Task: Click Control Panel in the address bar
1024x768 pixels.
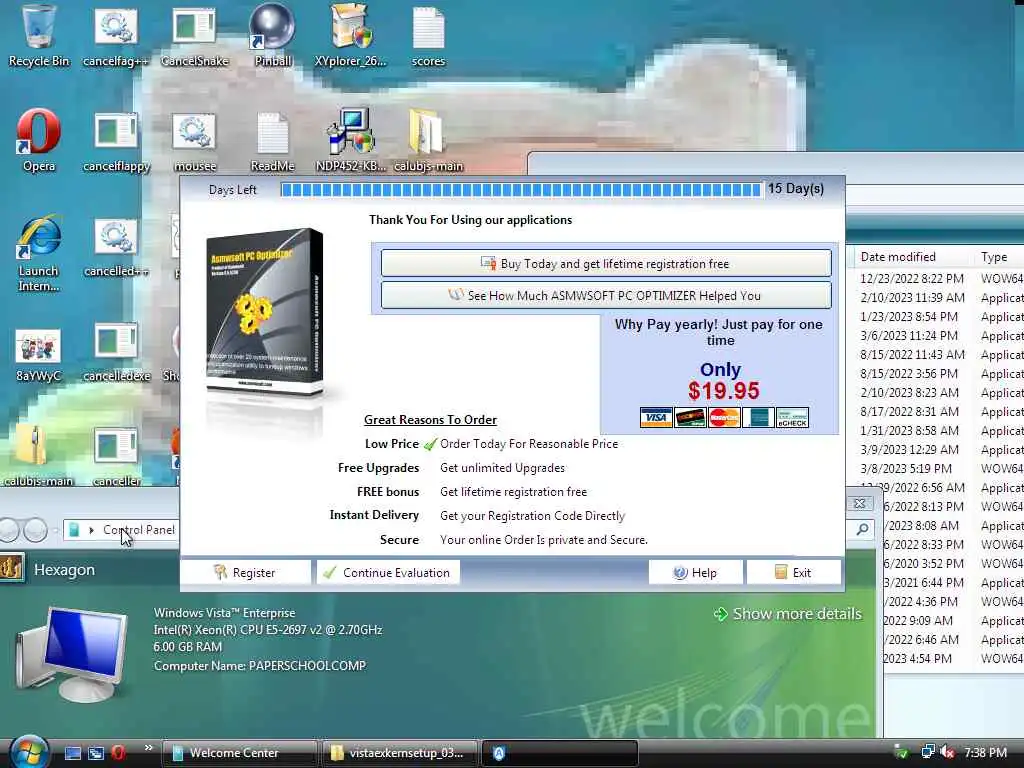Action: coord(138,530)
